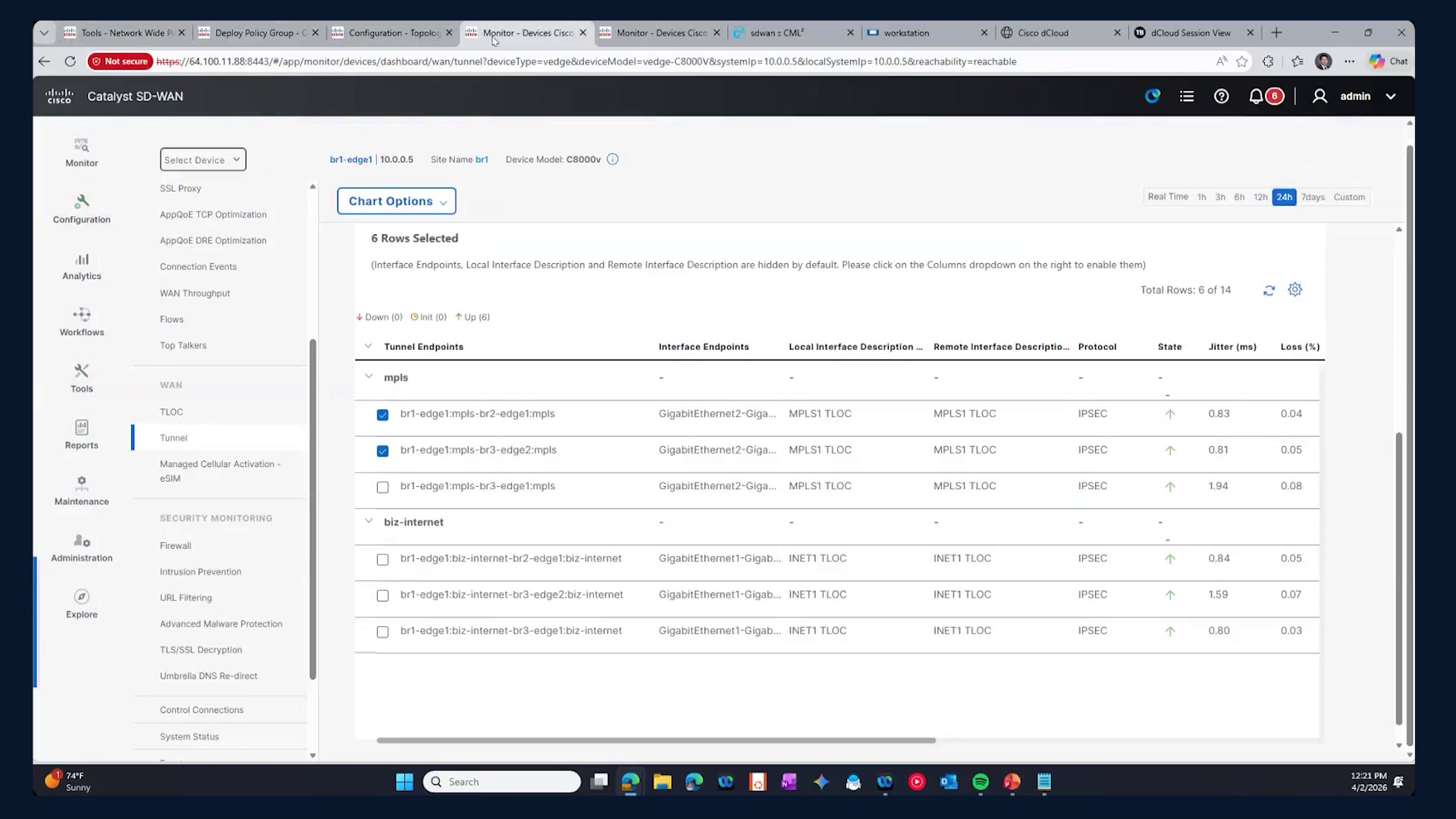Check biz-internet-br3-edge1 tunnel row checkbox
The width and height of the screenshot is (1456, 819).
pyautogui.click(x=382, y=632)
